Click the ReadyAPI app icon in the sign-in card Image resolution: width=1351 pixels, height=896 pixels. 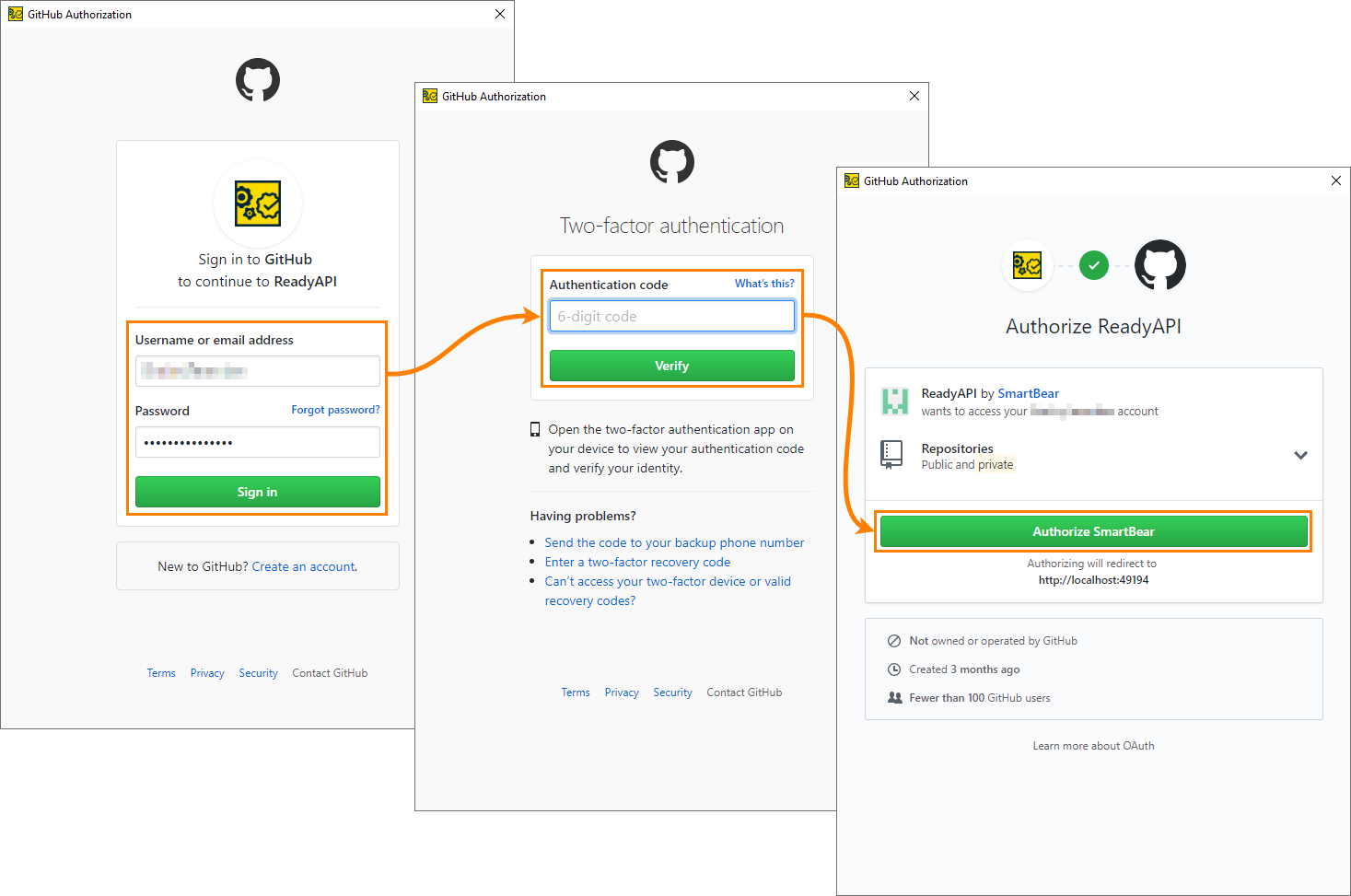click(x=257, y=203)
